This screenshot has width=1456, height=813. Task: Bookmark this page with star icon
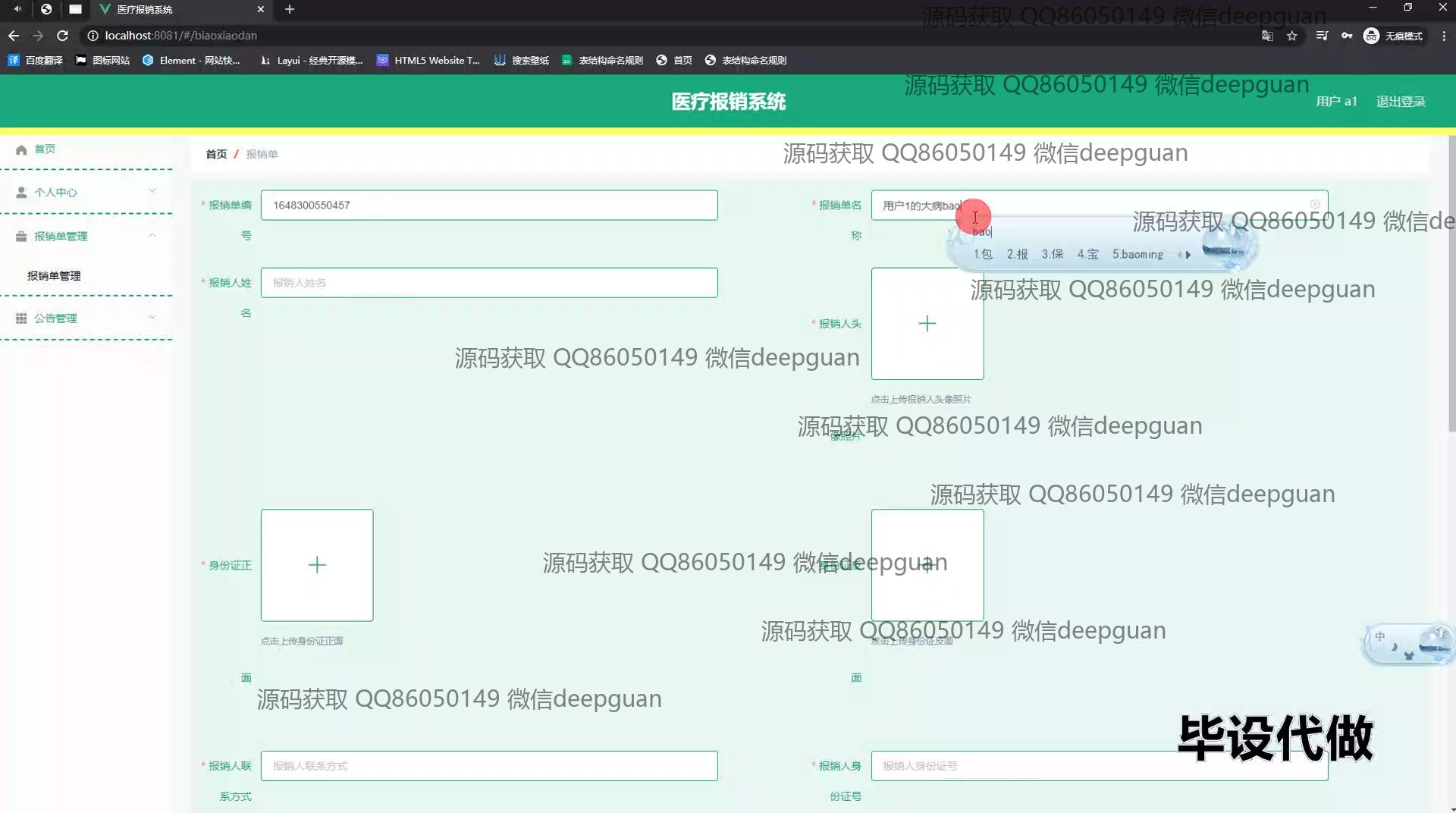pos(1292,36)
